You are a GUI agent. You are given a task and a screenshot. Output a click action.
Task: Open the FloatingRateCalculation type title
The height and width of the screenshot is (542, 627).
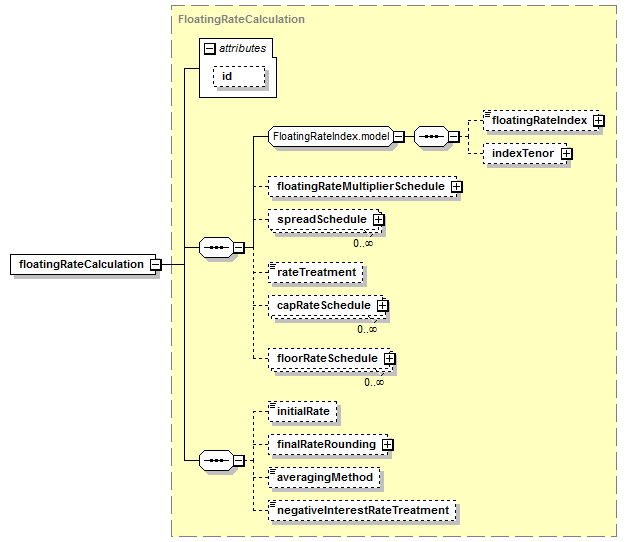click(x=241, y=19)
